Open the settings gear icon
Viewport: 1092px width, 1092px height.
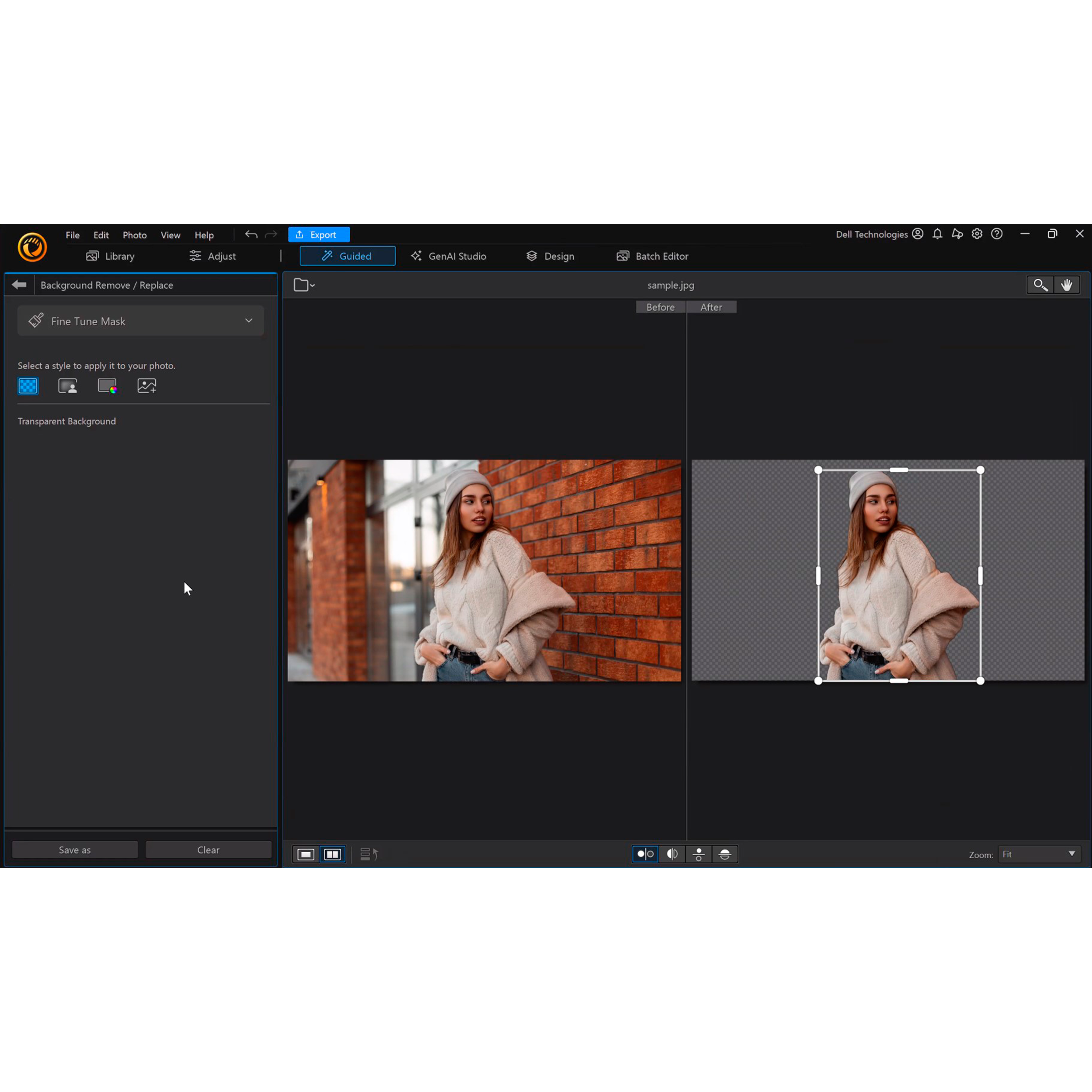977,234
